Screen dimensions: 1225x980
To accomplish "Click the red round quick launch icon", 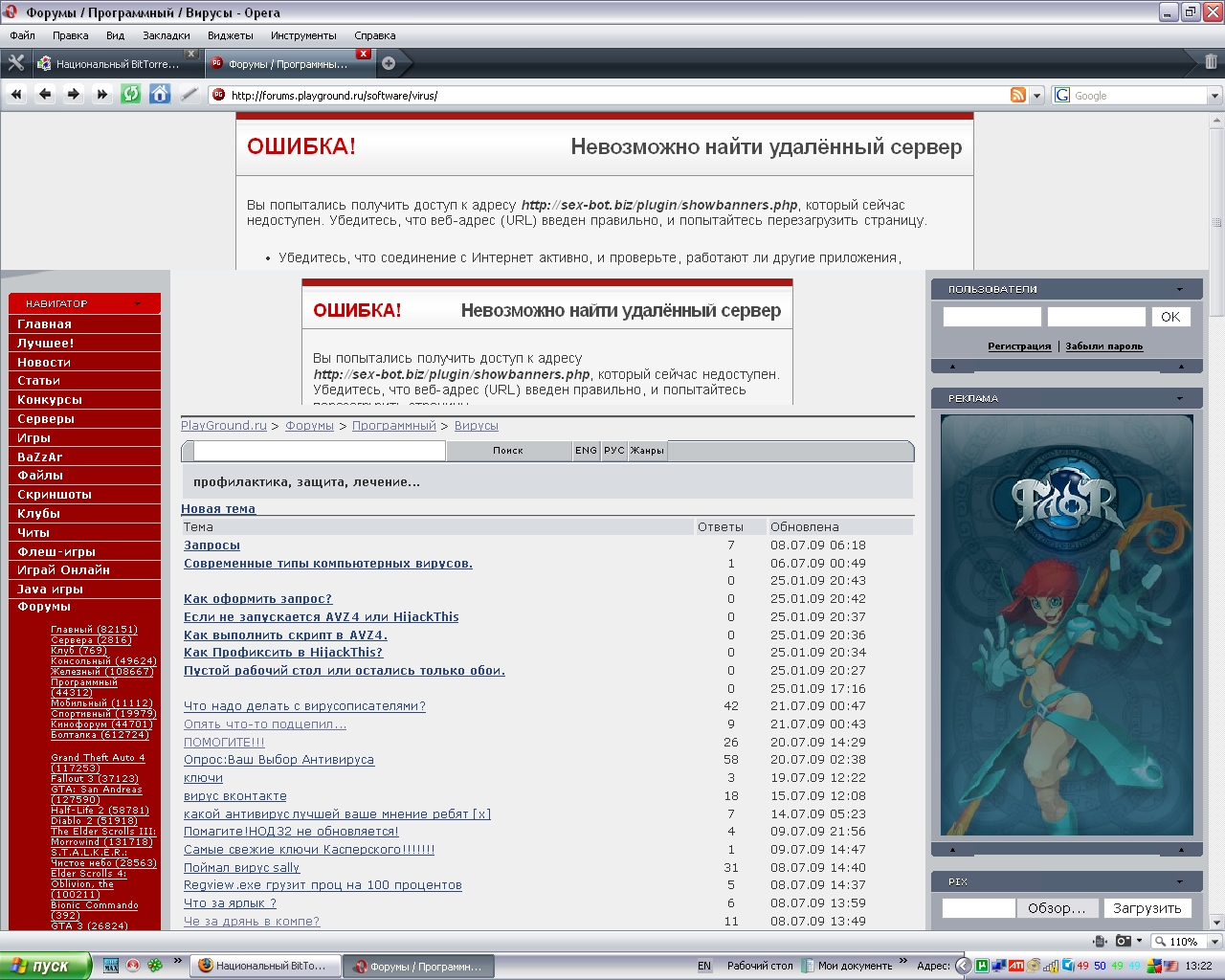I will 132,966.
